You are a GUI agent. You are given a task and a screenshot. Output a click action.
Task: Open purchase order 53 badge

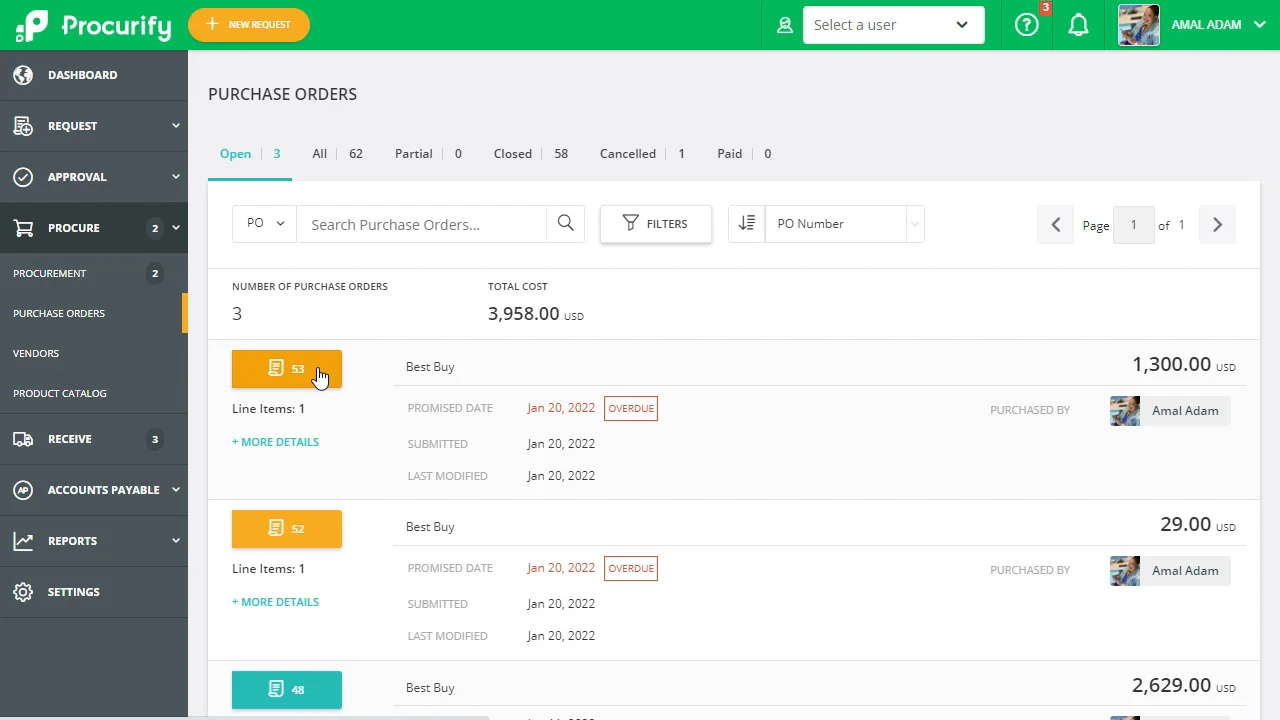click(x=287, y=369)
